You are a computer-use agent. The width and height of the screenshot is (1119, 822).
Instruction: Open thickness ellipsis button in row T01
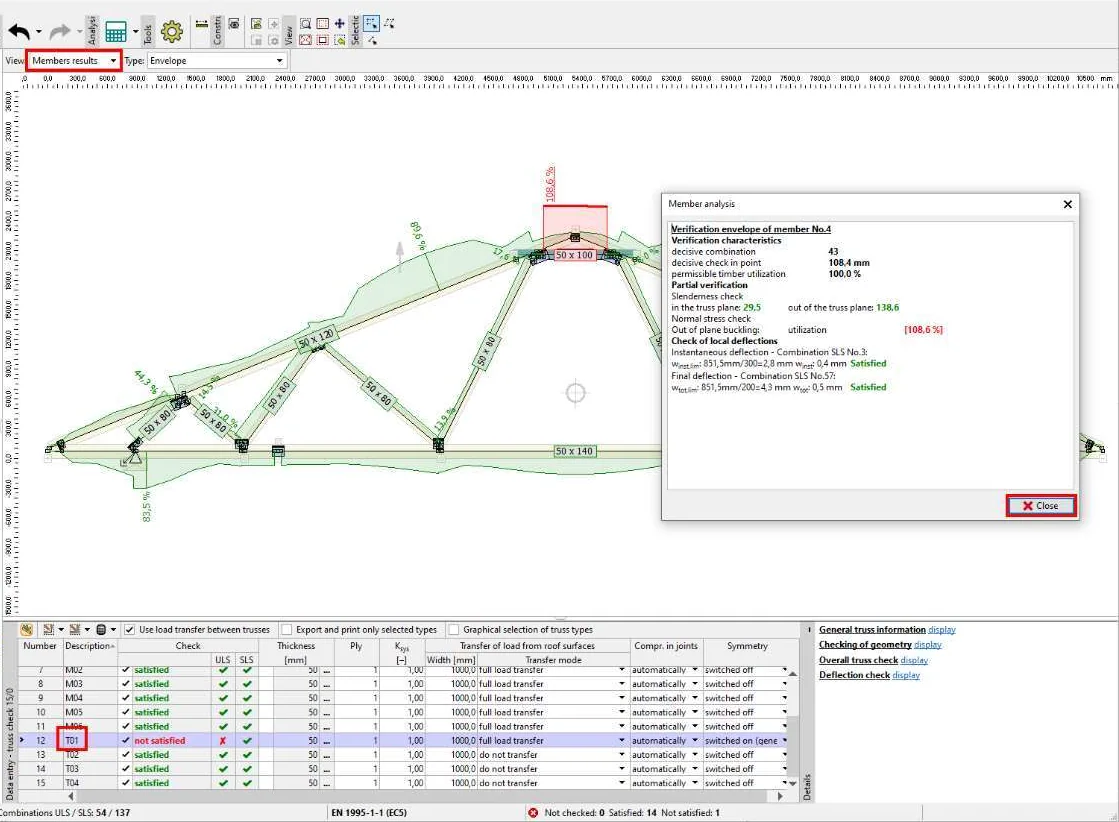(327, 741)
